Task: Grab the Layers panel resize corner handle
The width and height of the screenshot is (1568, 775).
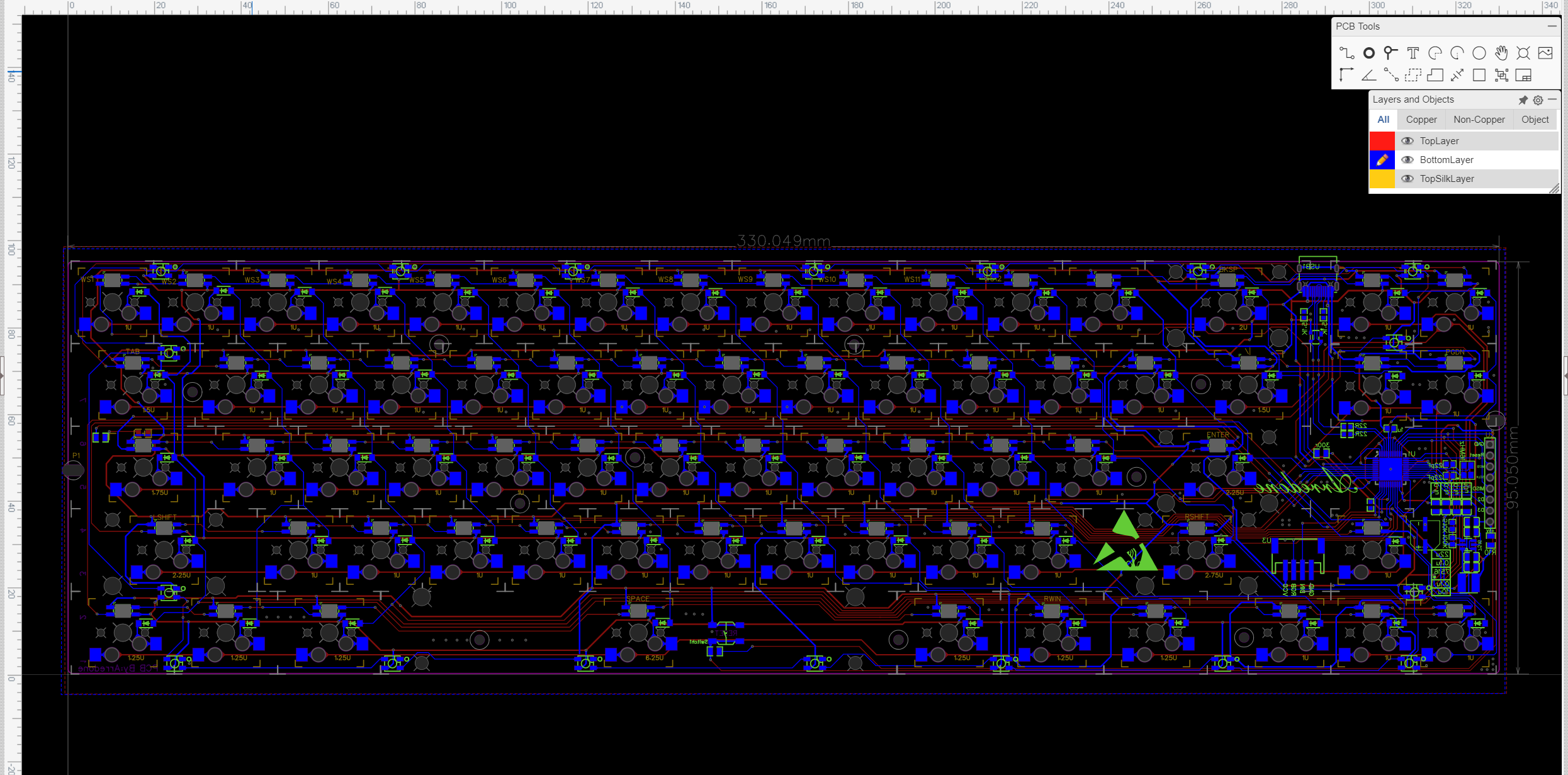Action: click(x=1554, y=188)
